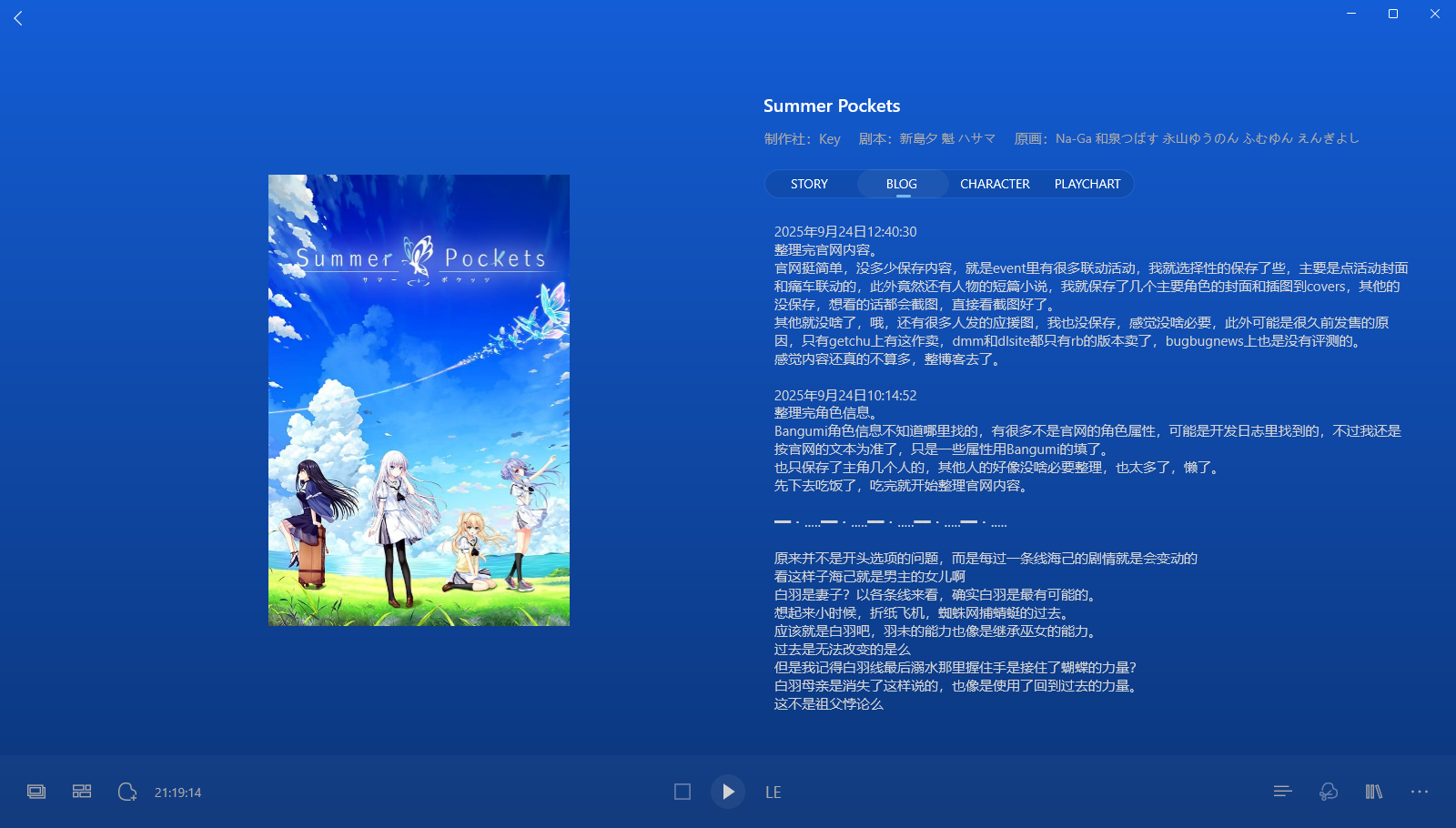Click the playtime 21:19:14 text
This screenshot has width=1456, height=828.
(177, 793)
